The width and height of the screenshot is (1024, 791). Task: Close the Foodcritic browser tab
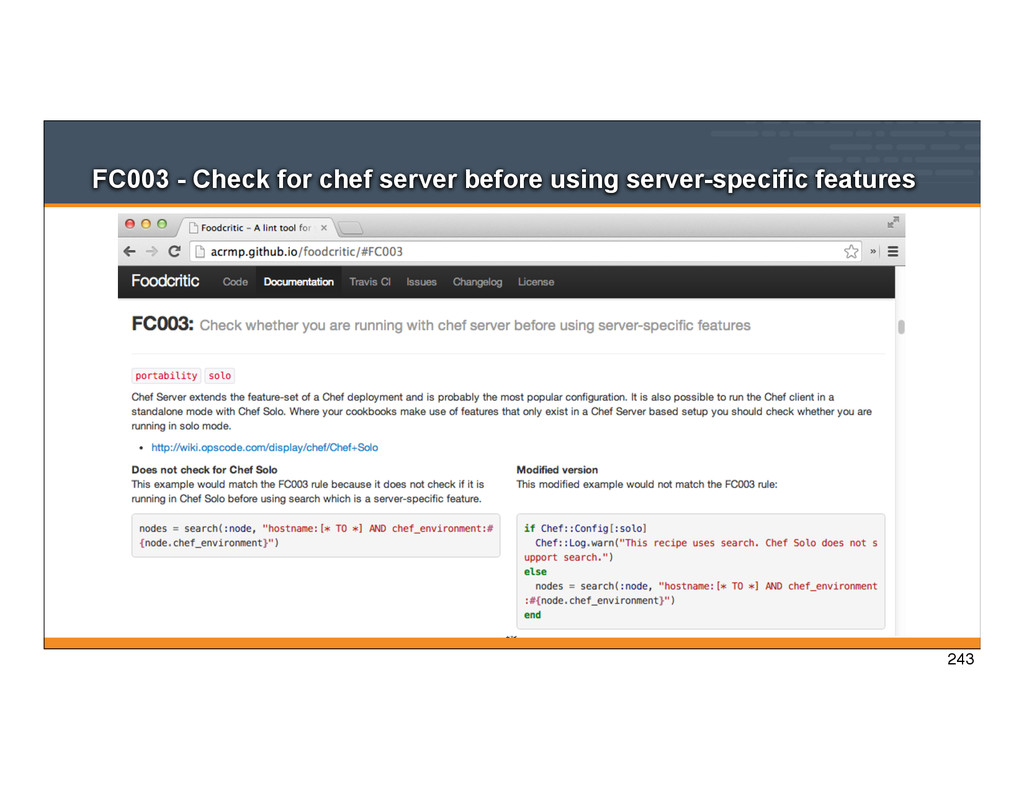(x=323, y=228)
